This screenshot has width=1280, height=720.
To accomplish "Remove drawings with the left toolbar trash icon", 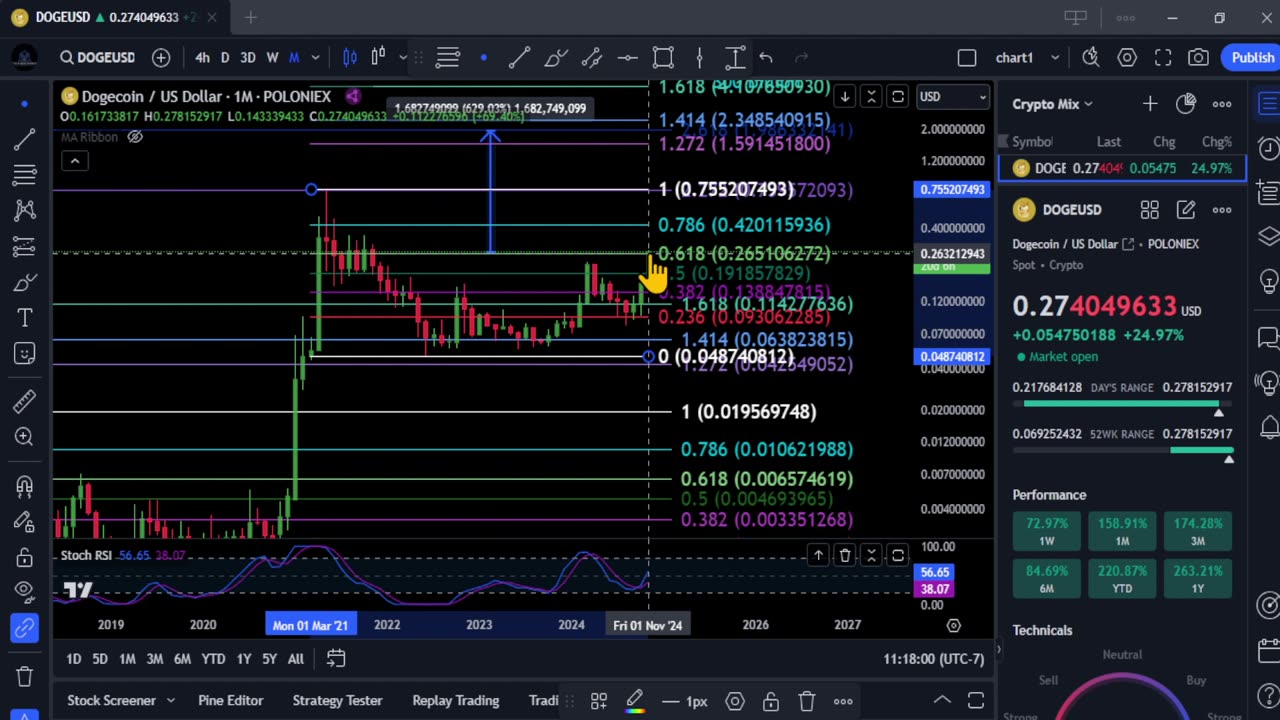I will point(24,677).
